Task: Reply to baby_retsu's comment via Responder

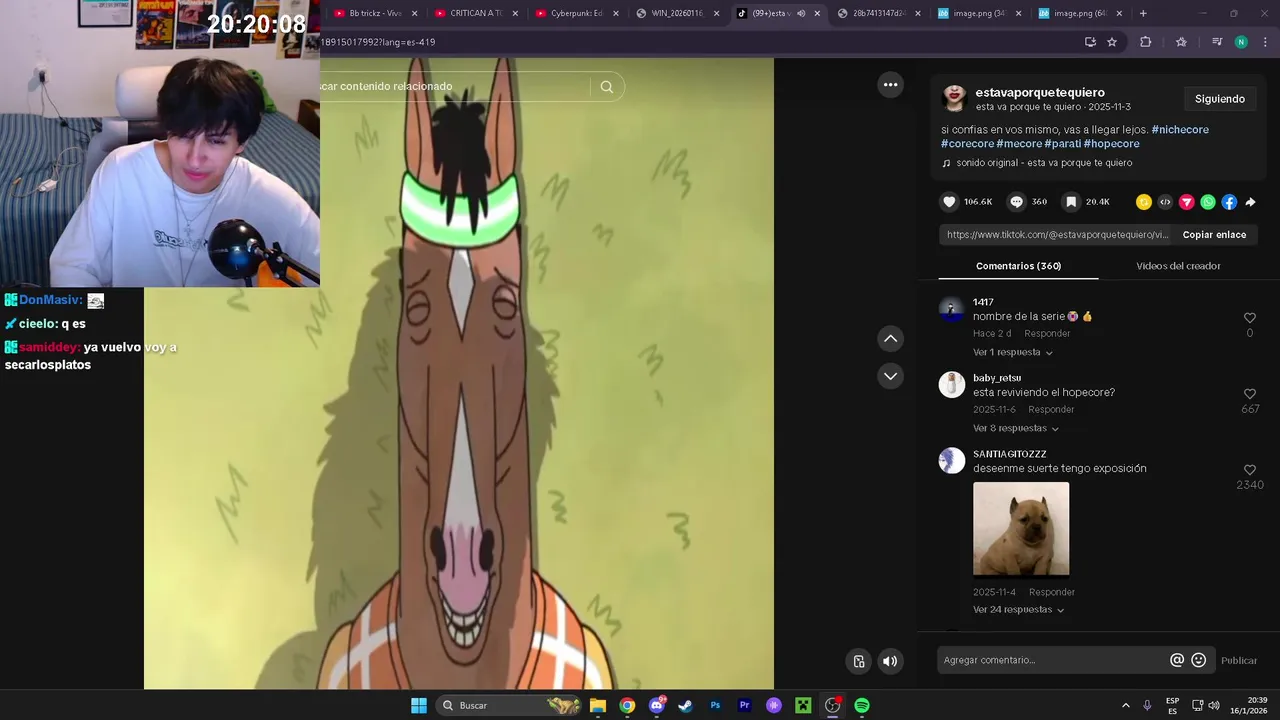Action: (1051, 410)
